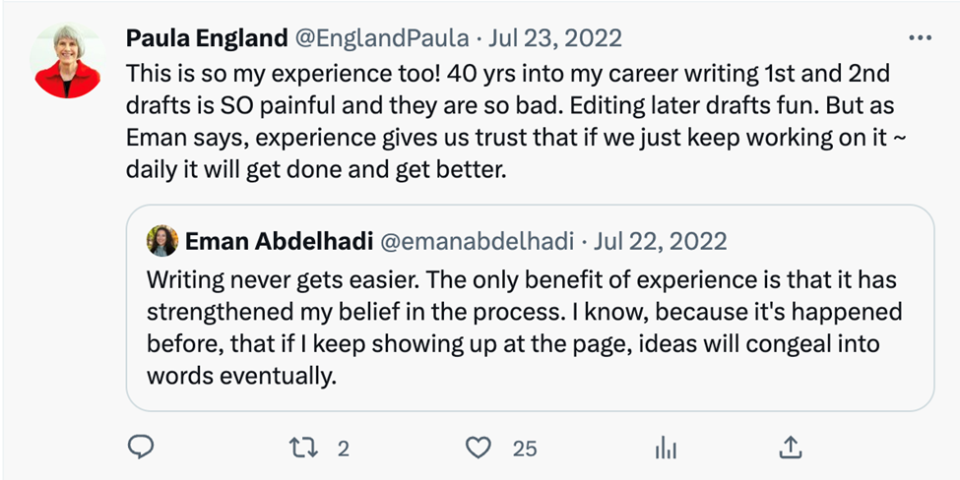Click the retweet count of 2
This screenshot has height=480, width=960.
pyautogui.click(x=343, y=448)
